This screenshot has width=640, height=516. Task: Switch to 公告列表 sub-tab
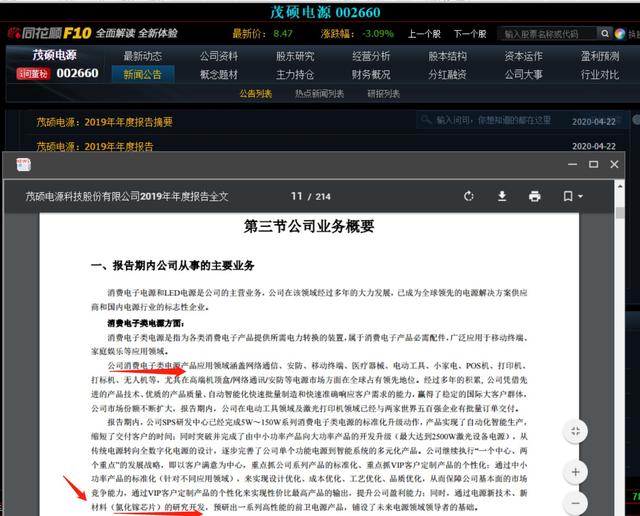(x=256, y=94)
